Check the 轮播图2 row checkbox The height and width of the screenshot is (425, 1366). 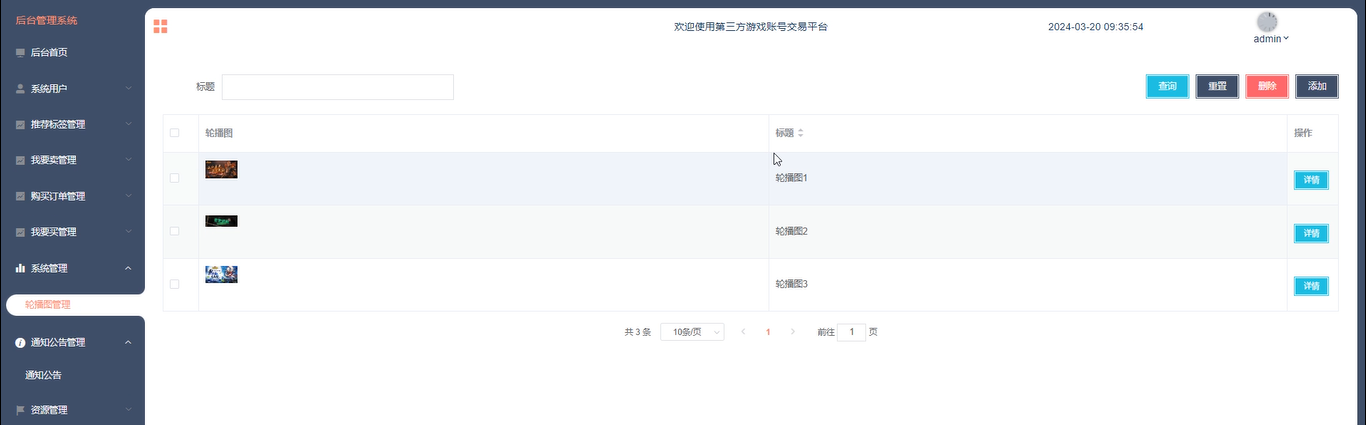pyautogui.click(x=175, y=231)
